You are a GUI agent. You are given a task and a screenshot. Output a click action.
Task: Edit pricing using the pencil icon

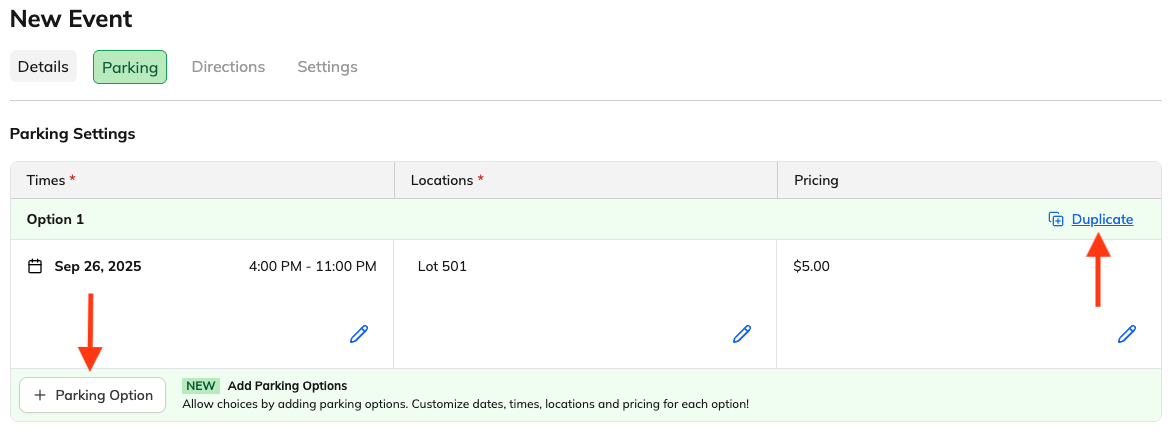(x=1127, y=334)
